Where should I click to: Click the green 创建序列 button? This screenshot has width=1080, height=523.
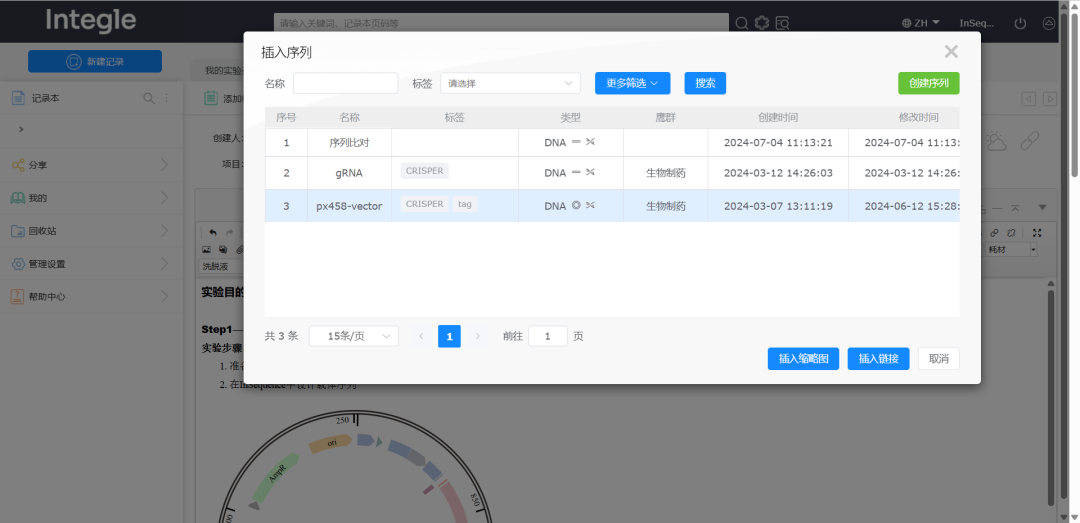click(928, 83)
